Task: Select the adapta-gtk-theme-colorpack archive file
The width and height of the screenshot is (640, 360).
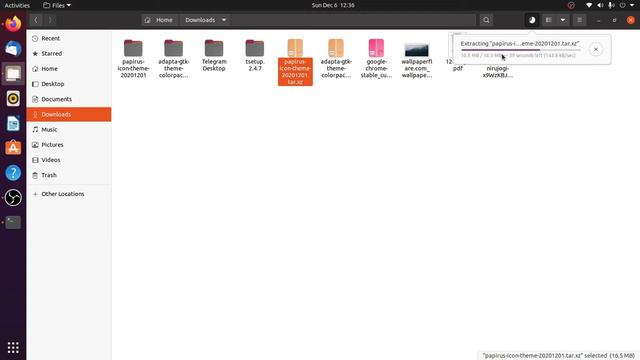Action: click(336, 59)
